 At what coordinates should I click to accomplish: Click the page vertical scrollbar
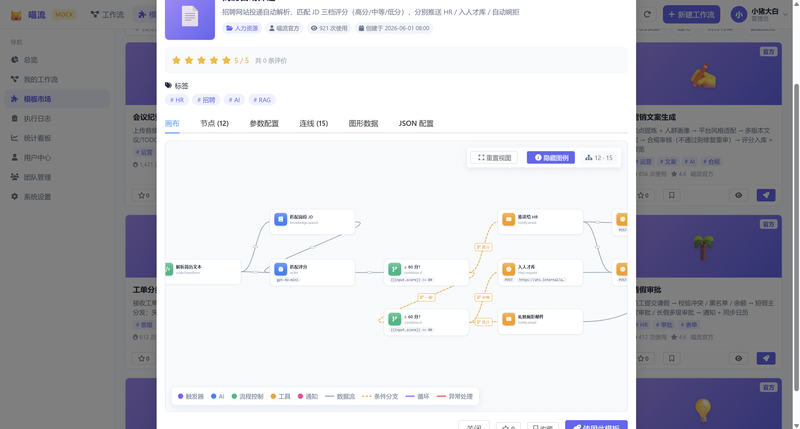pos(796,235)
